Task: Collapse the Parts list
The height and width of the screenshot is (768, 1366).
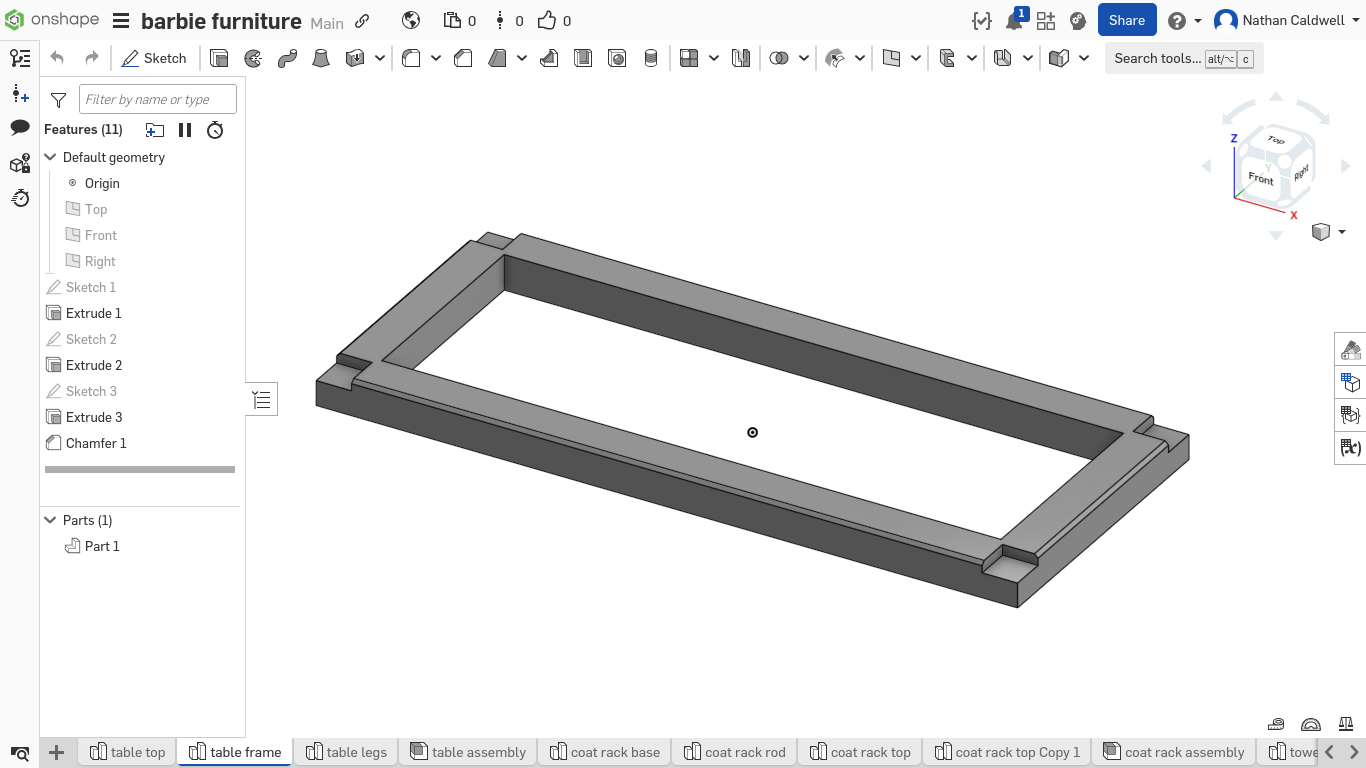Action: pyautogui.click(x=50, y=520)
